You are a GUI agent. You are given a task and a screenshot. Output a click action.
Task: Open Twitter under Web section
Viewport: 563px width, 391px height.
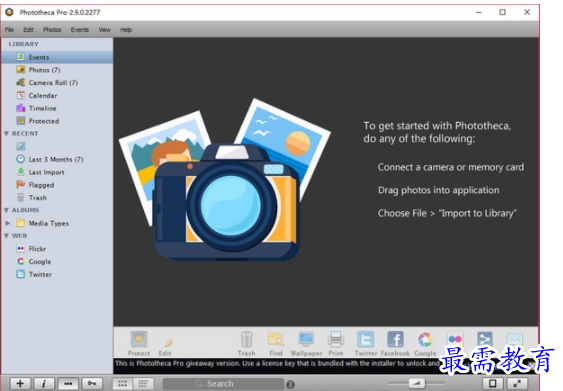pos(57,274)
